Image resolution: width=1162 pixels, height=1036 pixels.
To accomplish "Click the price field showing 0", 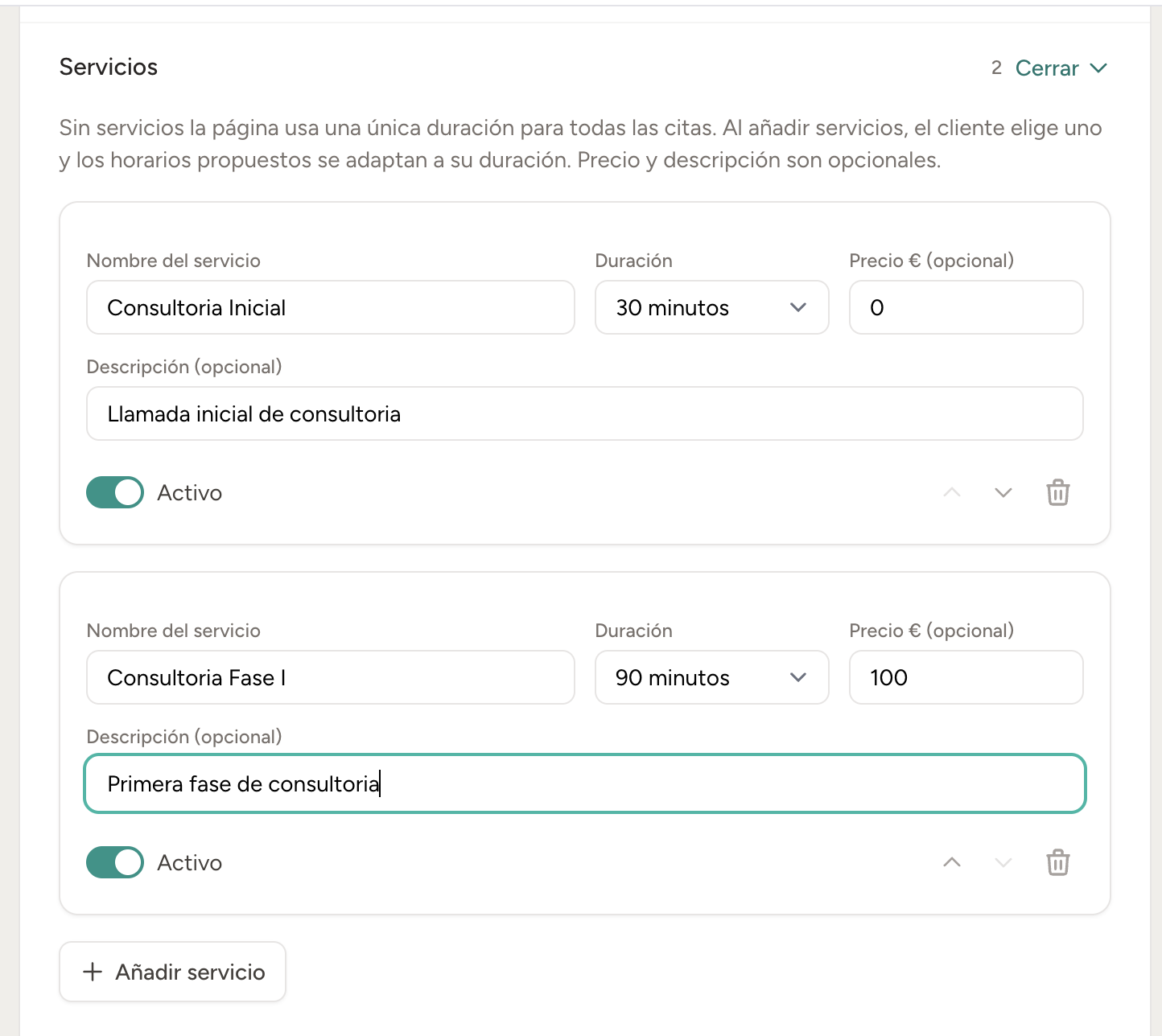I will (966, 307).
